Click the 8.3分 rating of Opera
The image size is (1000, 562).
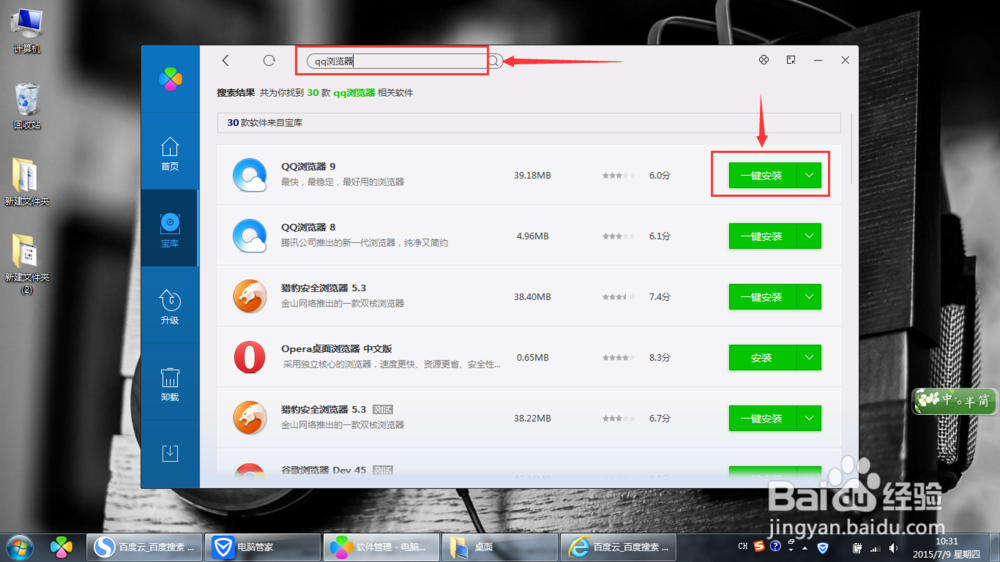pyautogui.click(x=659, y=358)
